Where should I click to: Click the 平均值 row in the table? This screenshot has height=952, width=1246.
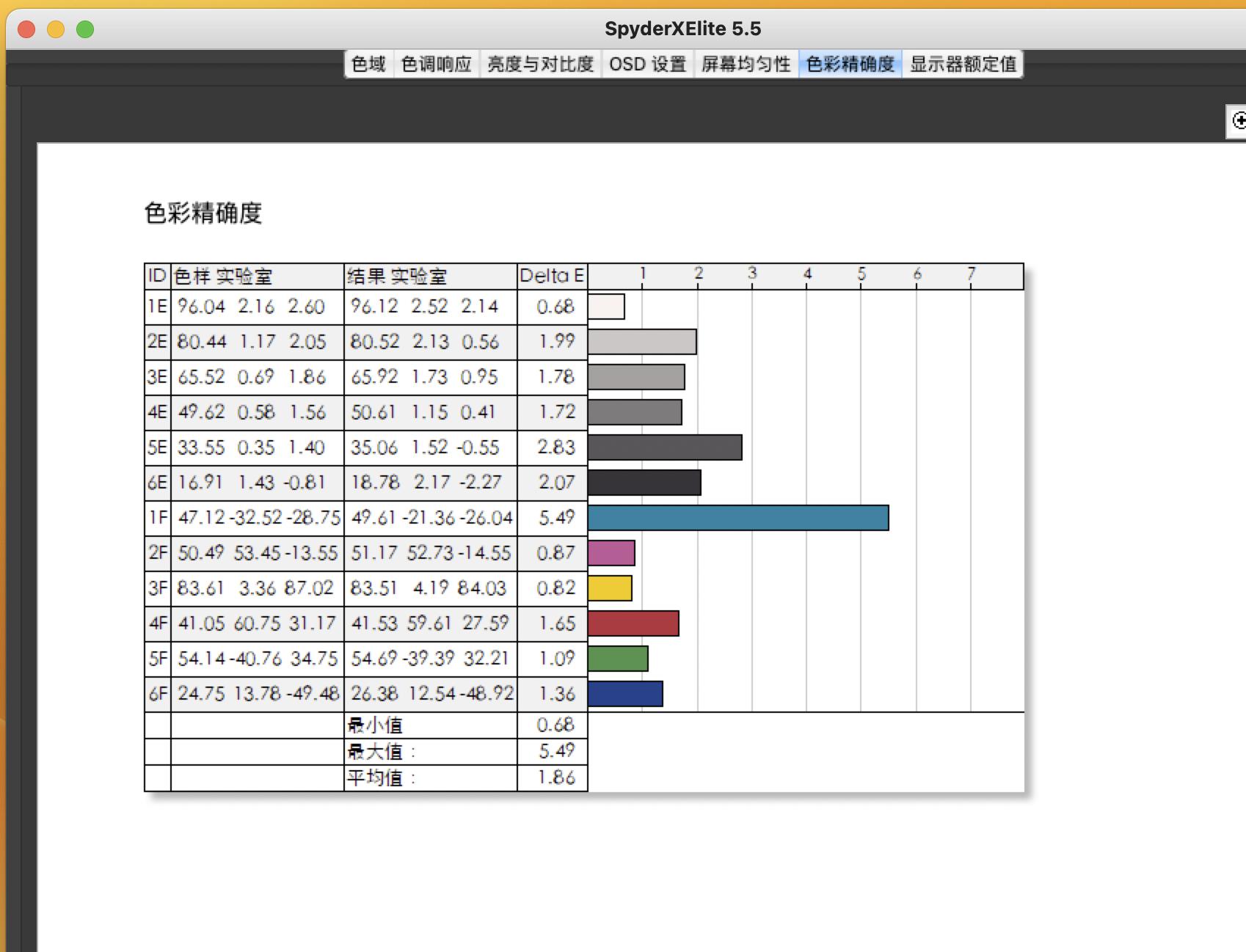[379, 777]
